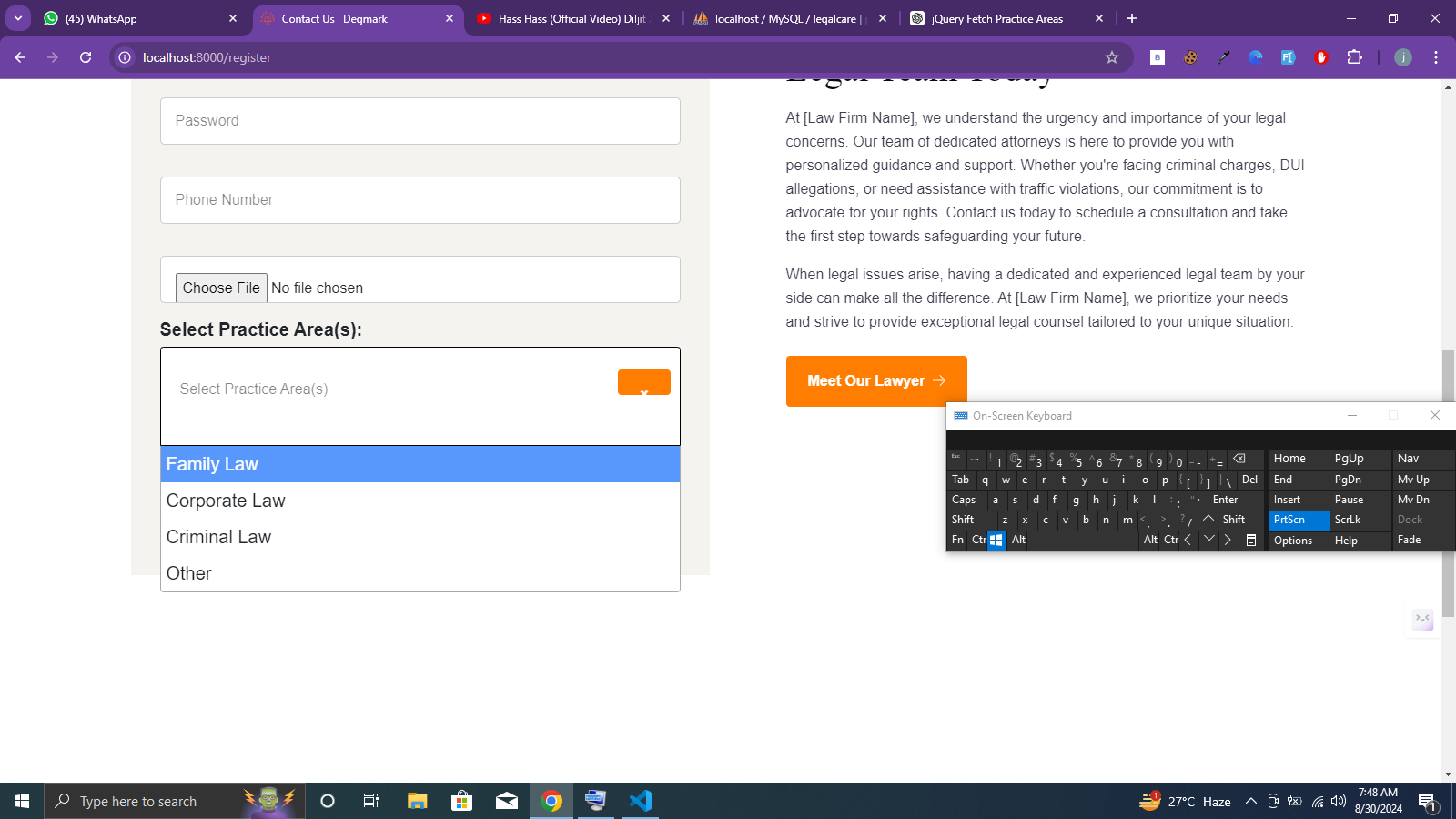Open Visual Studio Code from the taskbar
Viewport: 1456px width, 819px height.
click(x=641, y=801)
